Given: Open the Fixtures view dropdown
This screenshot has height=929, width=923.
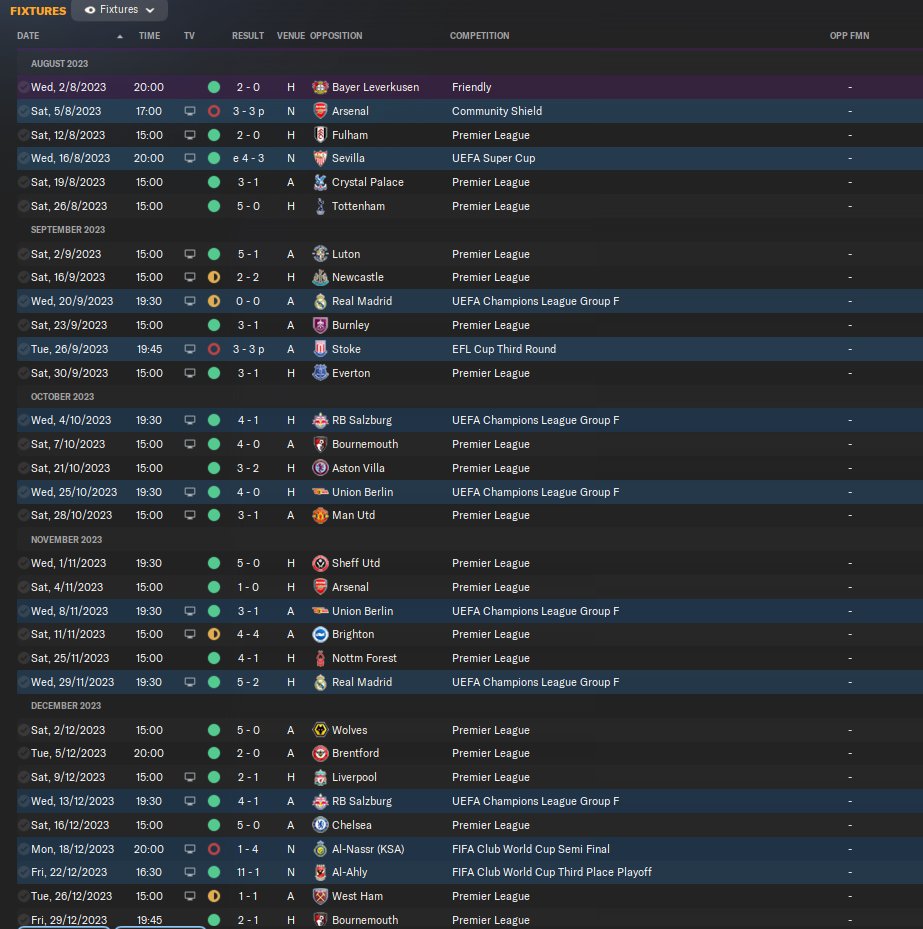Looking at the screenshot, I should tap(119, 9).
